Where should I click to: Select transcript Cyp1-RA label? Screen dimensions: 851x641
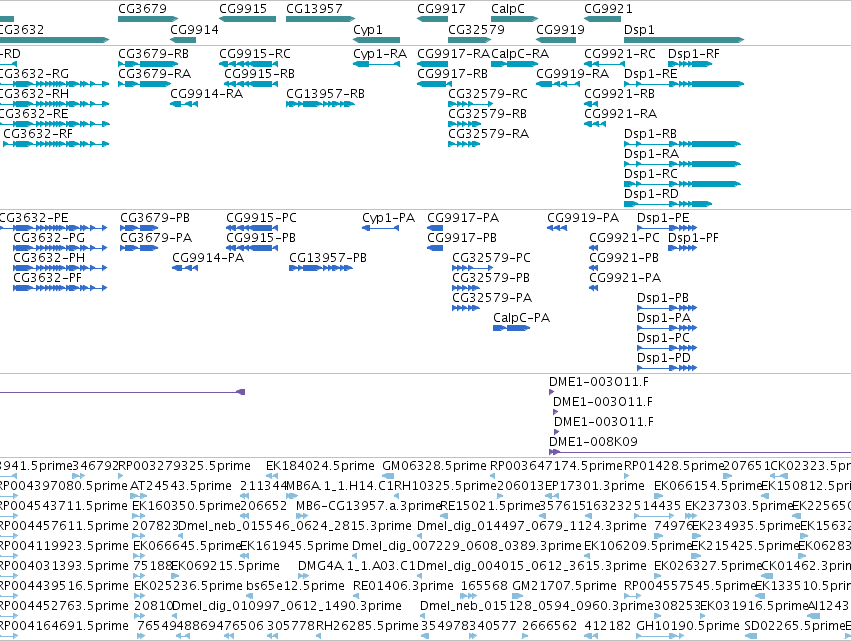point(380,54)
